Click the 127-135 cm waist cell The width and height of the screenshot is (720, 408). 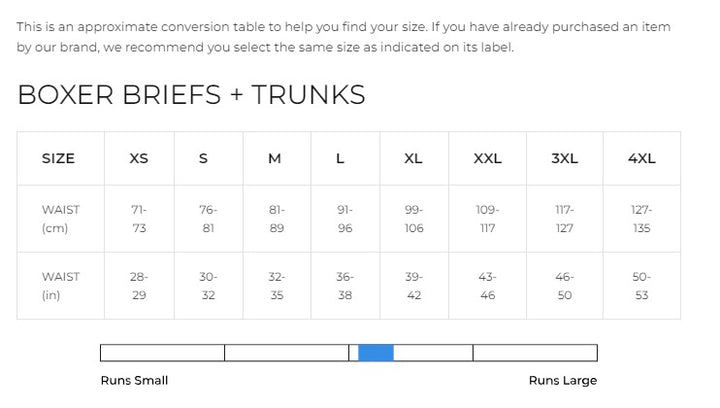coord(641,219)
